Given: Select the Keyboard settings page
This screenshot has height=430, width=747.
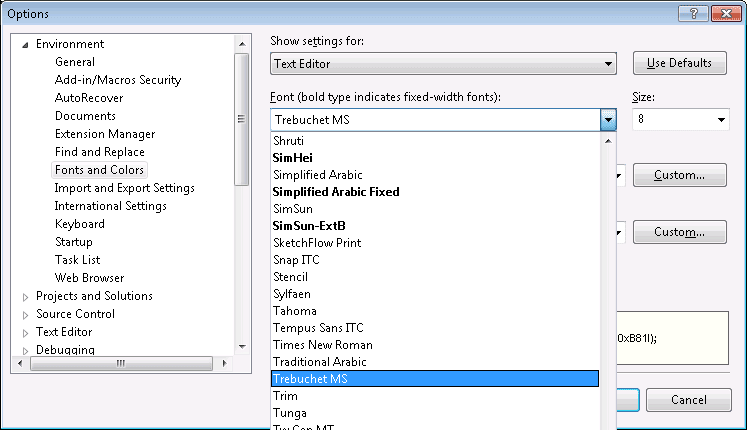Looking at the screenshot, I should [x=80, y=224].
